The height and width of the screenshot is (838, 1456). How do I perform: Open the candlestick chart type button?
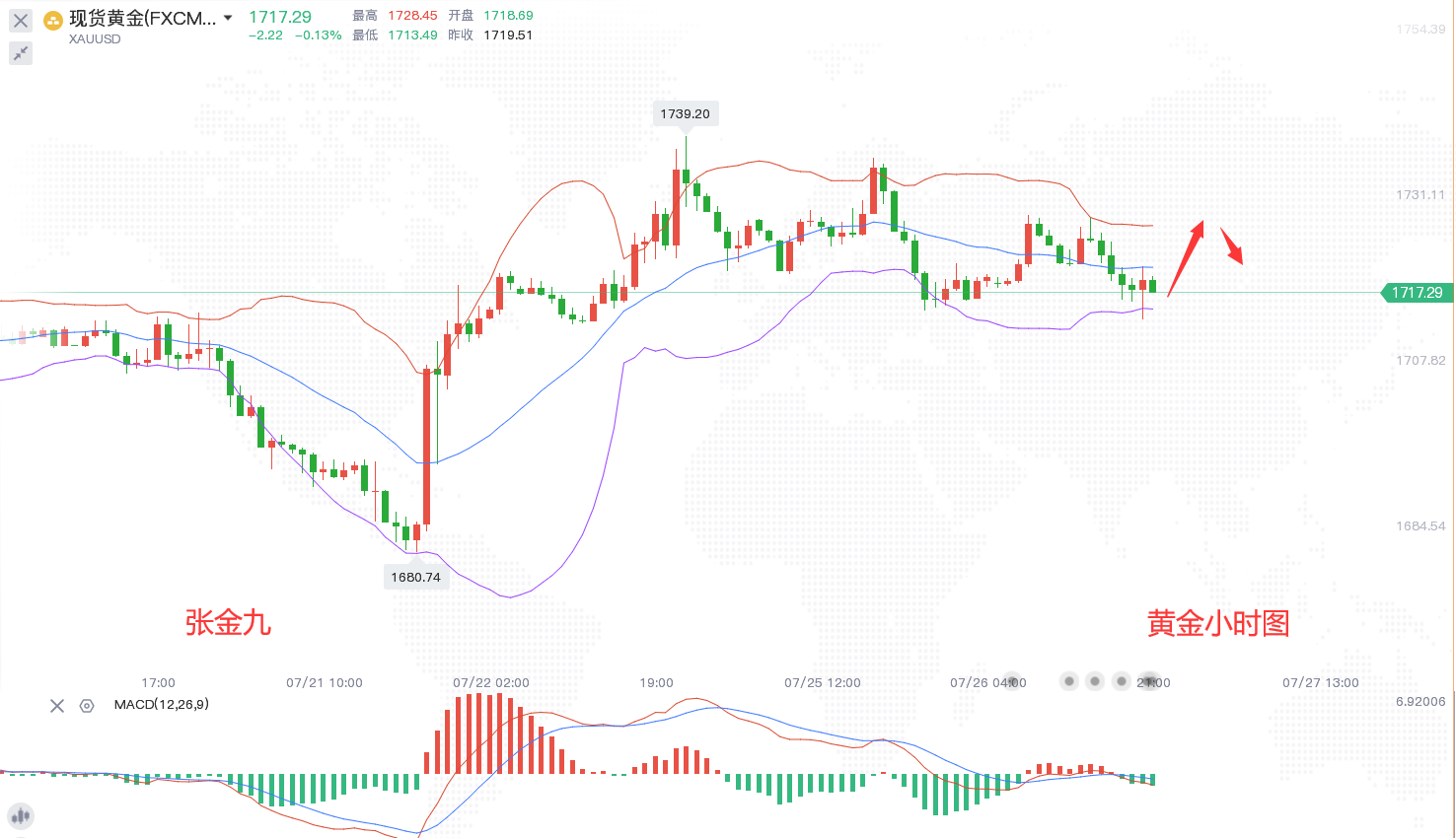[x=21, y=816]
